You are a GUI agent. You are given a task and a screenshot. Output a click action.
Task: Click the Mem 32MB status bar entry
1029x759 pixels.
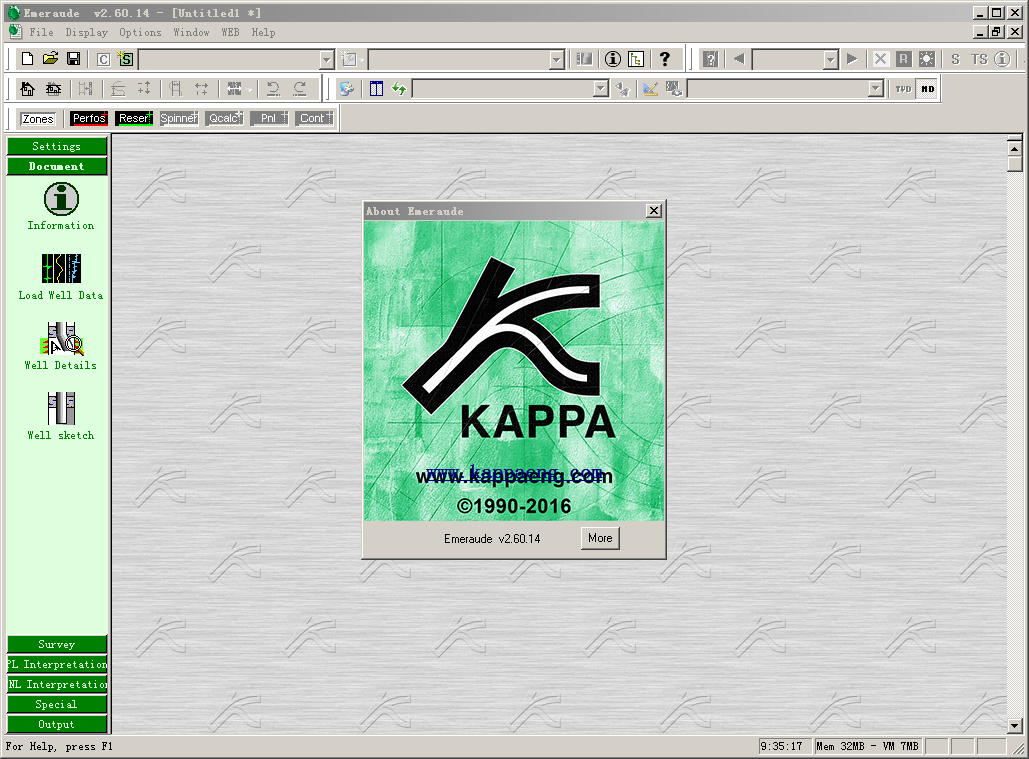point(867,747)
